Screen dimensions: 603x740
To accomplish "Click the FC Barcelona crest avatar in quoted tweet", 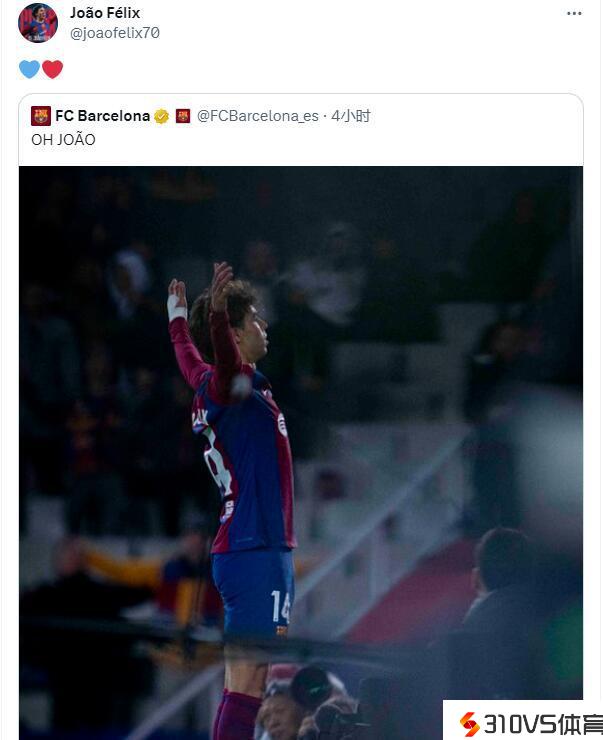I will click(x=41, y=116).
